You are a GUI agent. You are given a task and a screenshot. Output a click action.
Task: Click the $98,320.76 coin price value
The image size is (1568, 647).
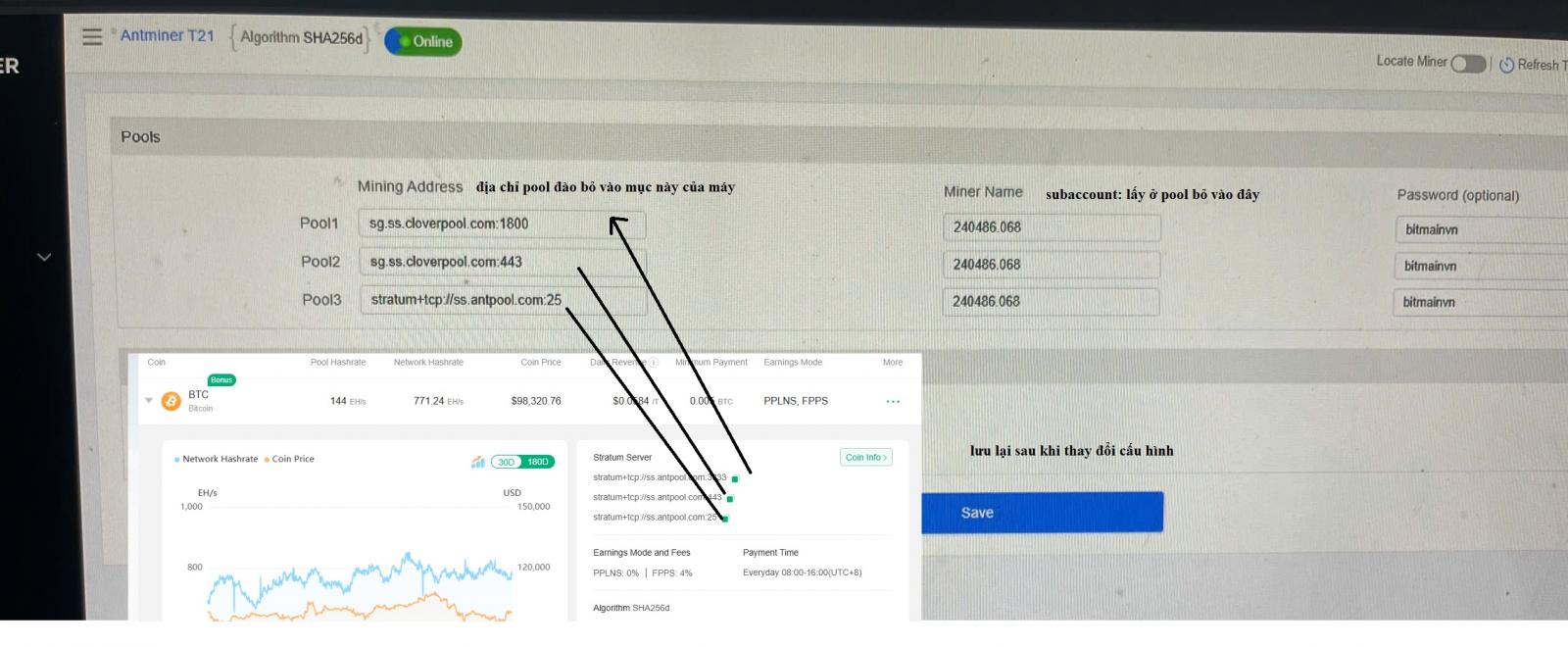[x=536, y=401]
